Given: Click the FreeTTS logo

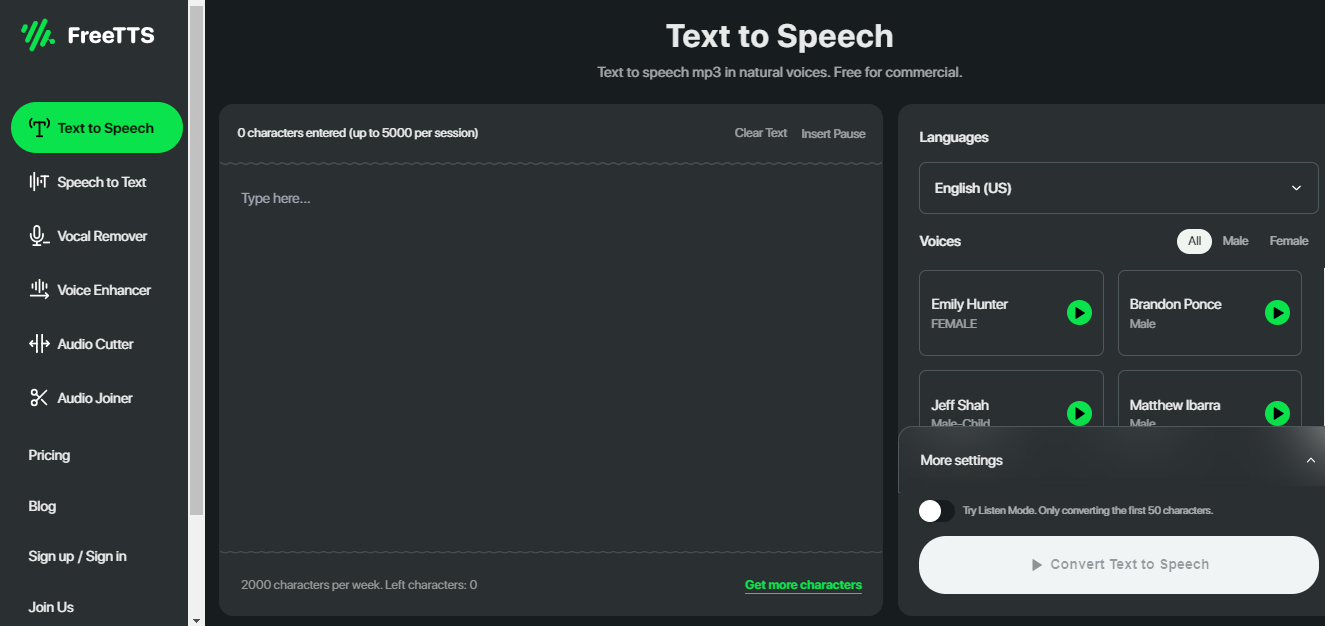Looking at the screenshot, I should pos(86,34).
